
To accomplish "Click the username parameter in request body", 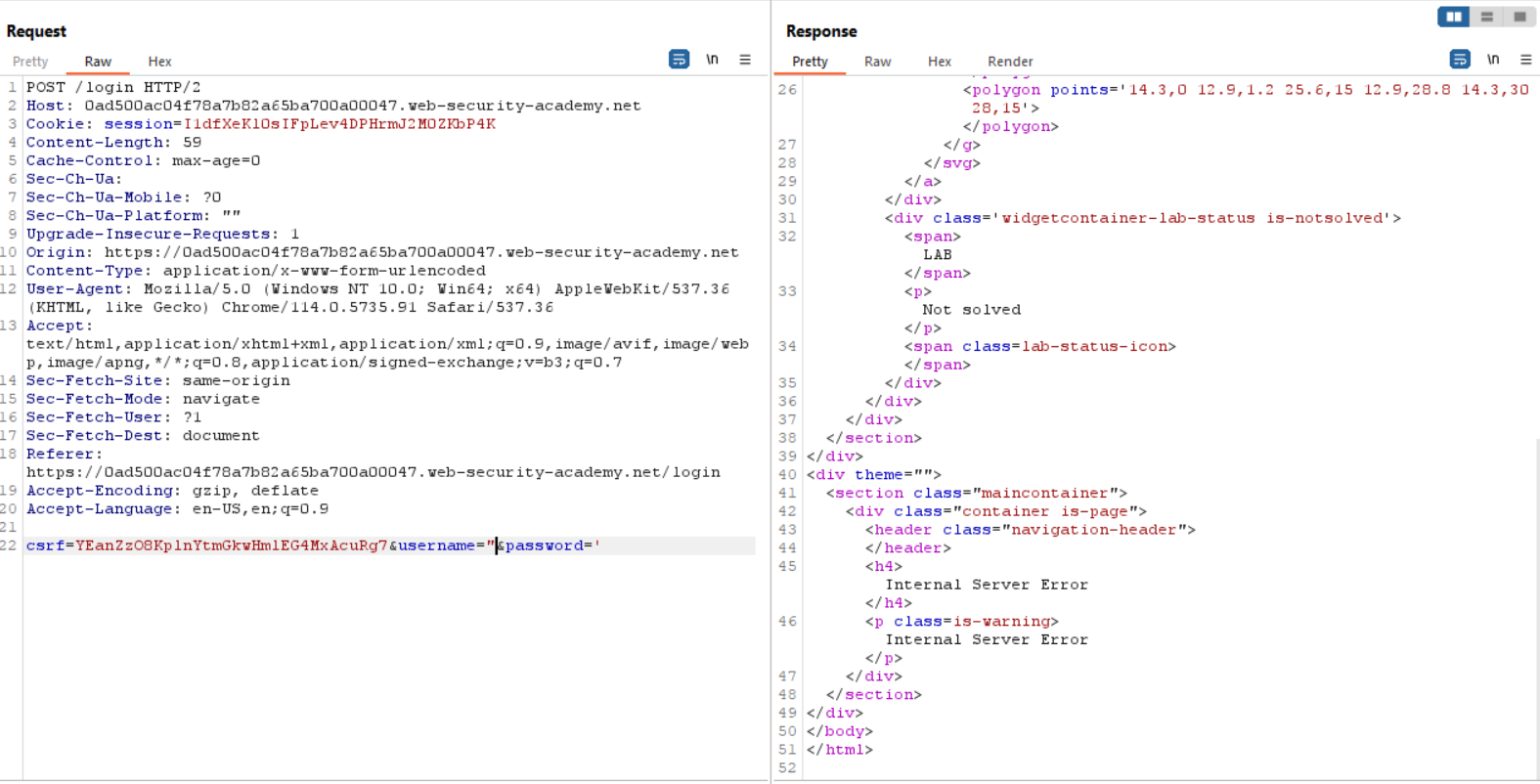I will 447,545.
